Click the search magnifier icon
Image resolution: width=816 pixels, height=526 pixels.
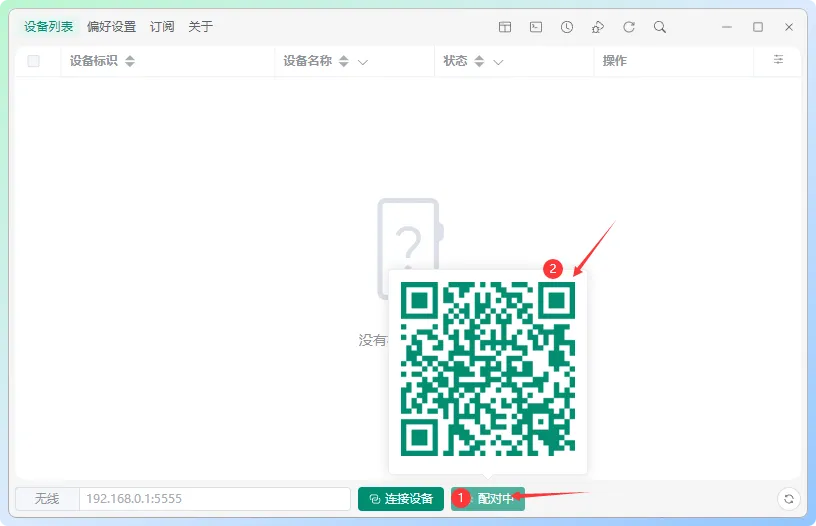tap(660, 27)
